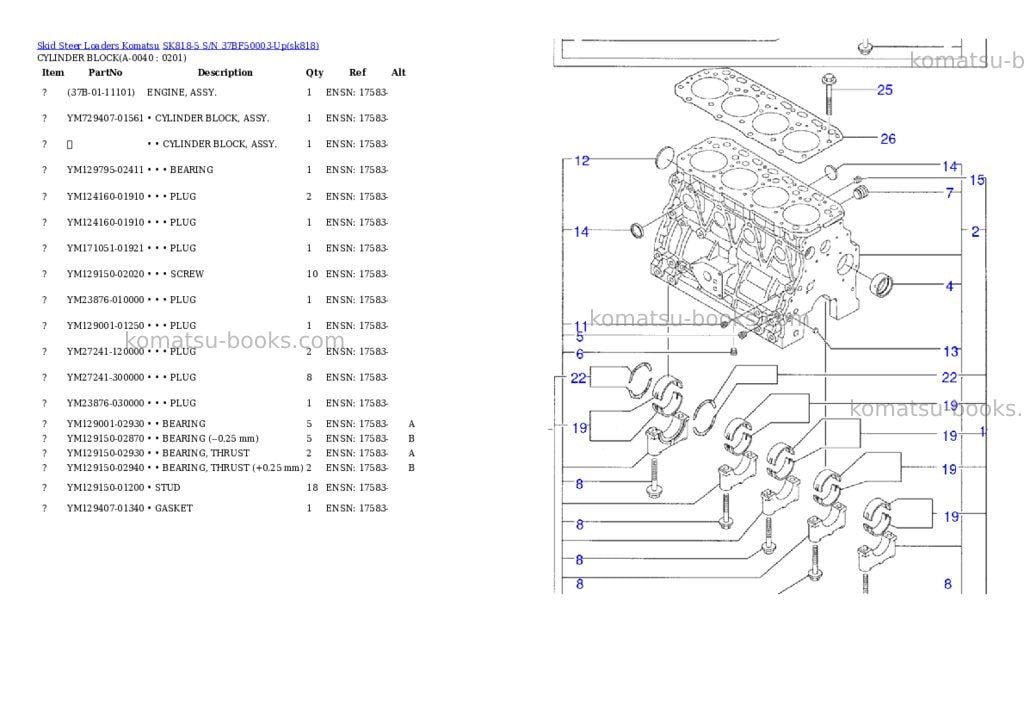The height and width of the screenshot is (725, 1024).
Task: Click diagram callout number 12
Action: (582, 161)
